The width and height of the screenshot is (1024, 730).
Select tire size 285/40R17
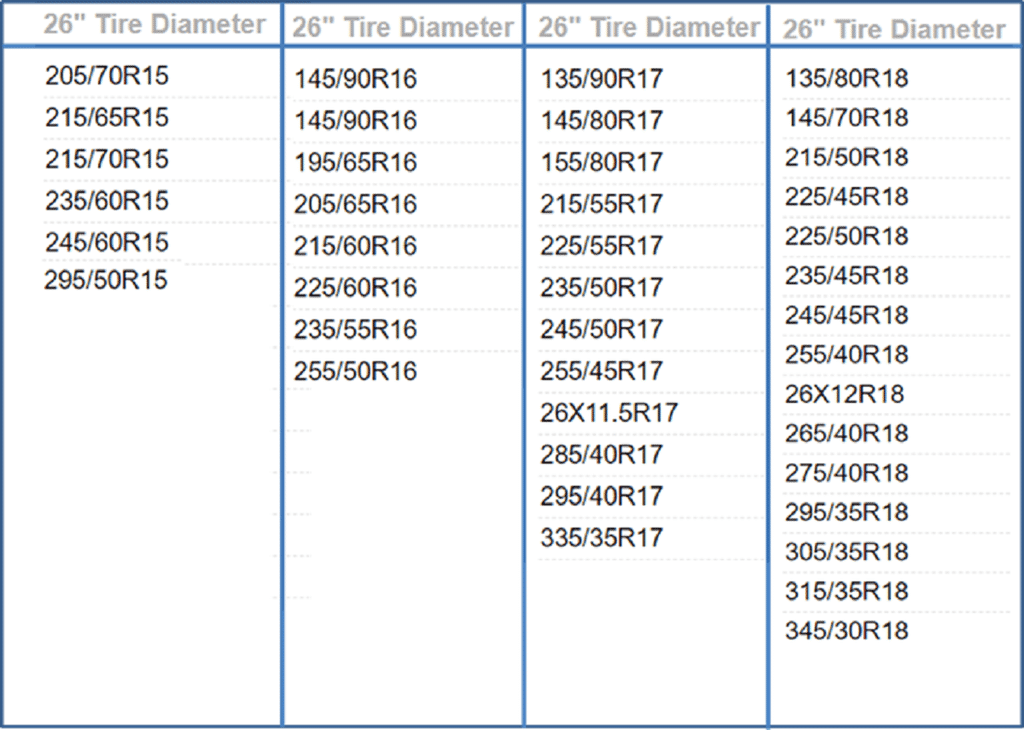click(x=602, y=455)
